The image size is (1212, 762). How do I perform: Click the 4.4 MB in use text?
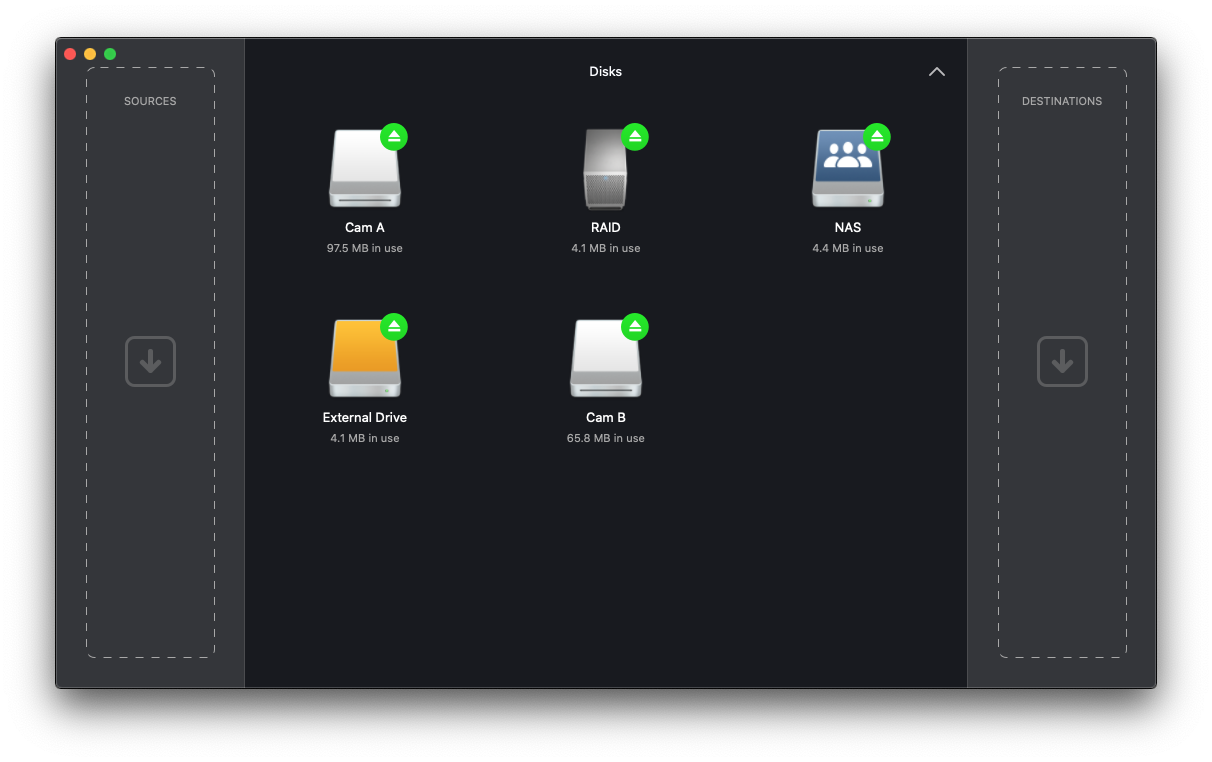848,248
